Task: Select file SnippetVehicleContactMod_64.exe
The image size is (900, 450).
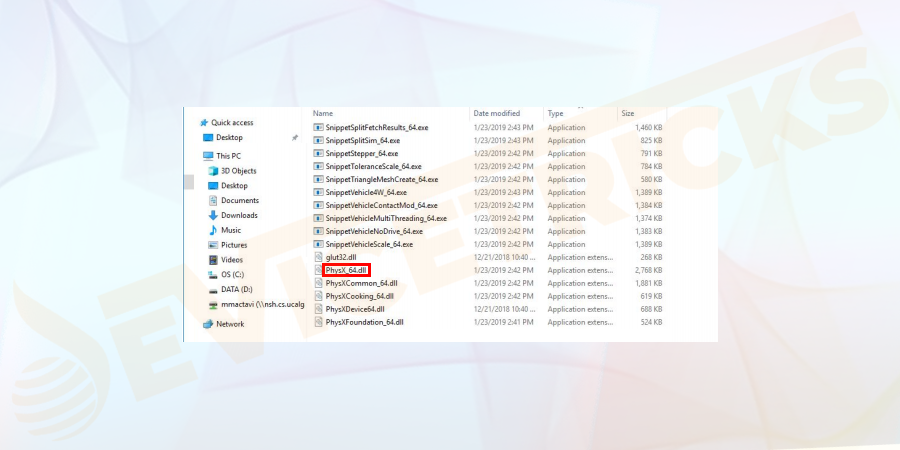Action: [382, 205]
